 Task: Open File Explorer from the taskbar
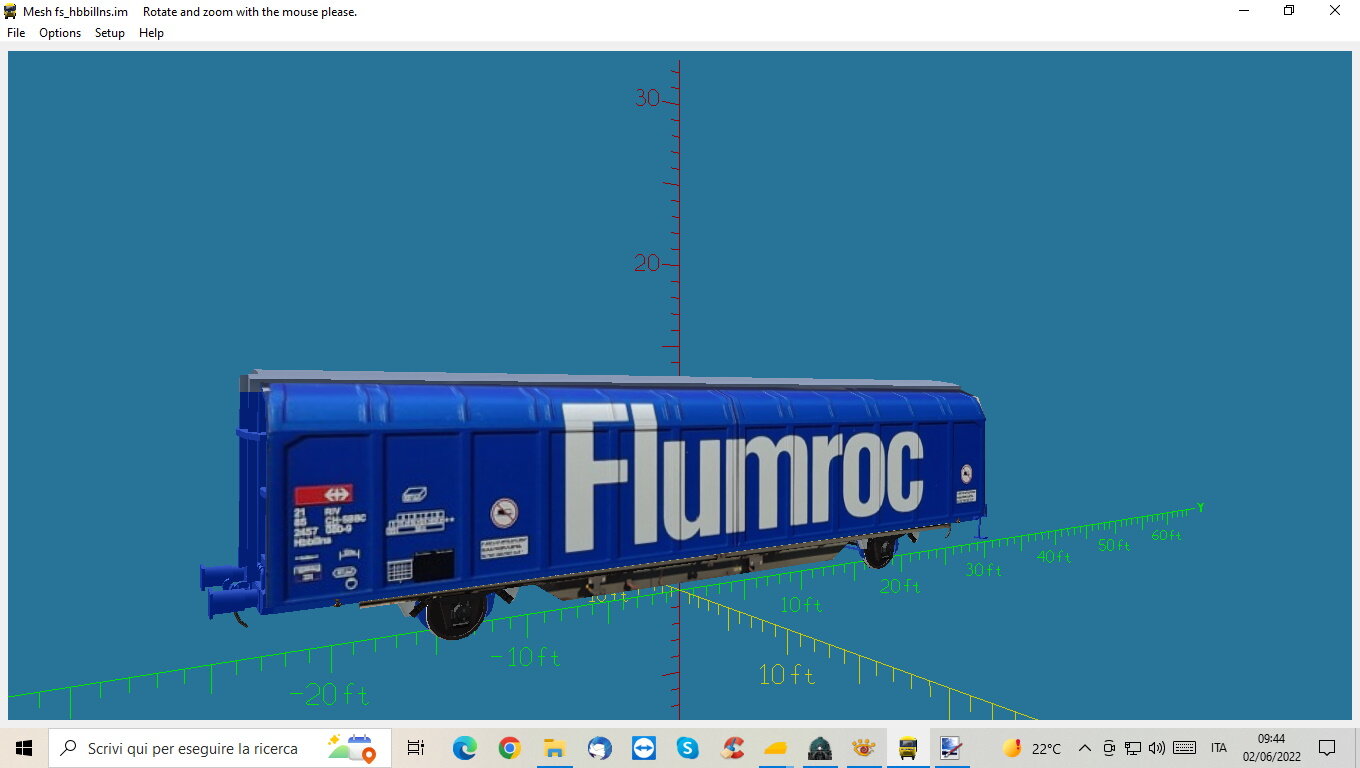(555, 748)
